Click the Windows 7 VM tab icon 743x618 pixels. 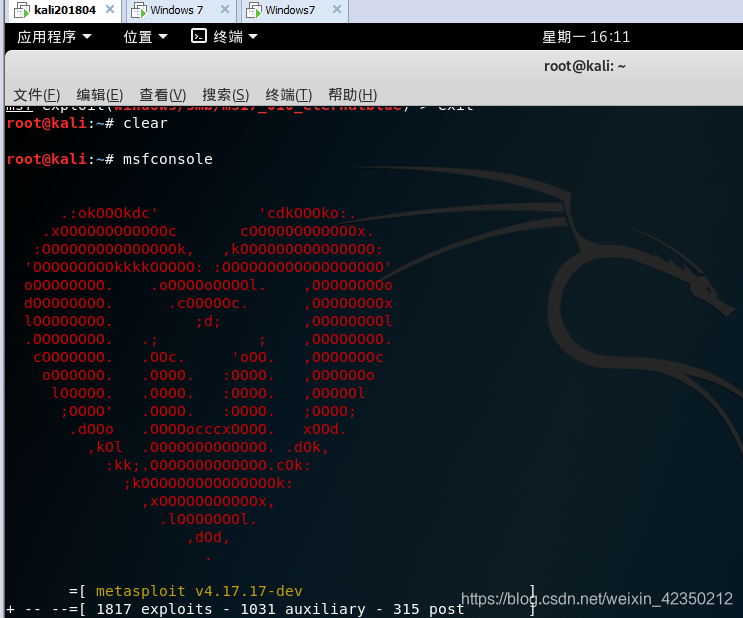point(138,10)
